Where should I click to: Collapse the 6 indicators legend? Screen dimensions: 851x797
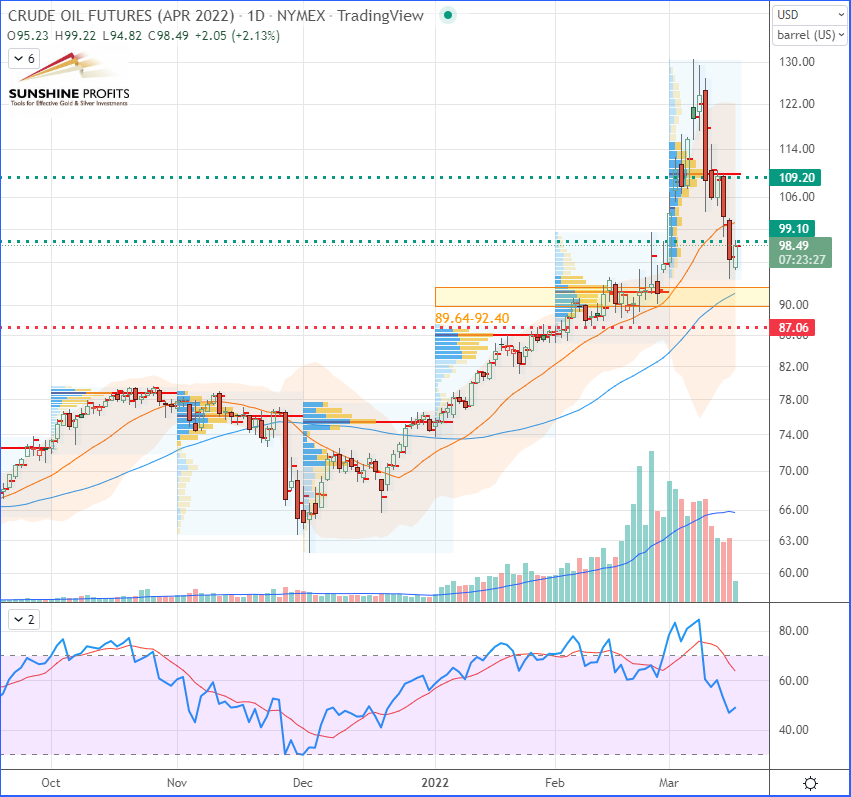click(24, 59)
